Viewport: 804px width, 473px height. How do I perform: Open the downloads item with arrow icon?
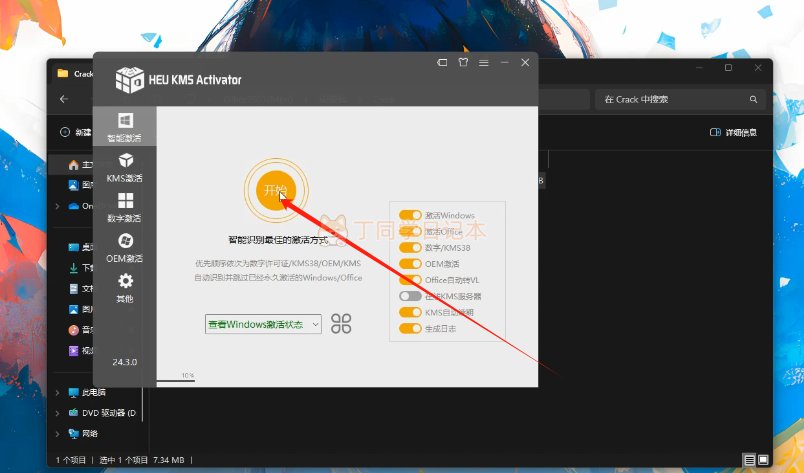coord(81,267)
